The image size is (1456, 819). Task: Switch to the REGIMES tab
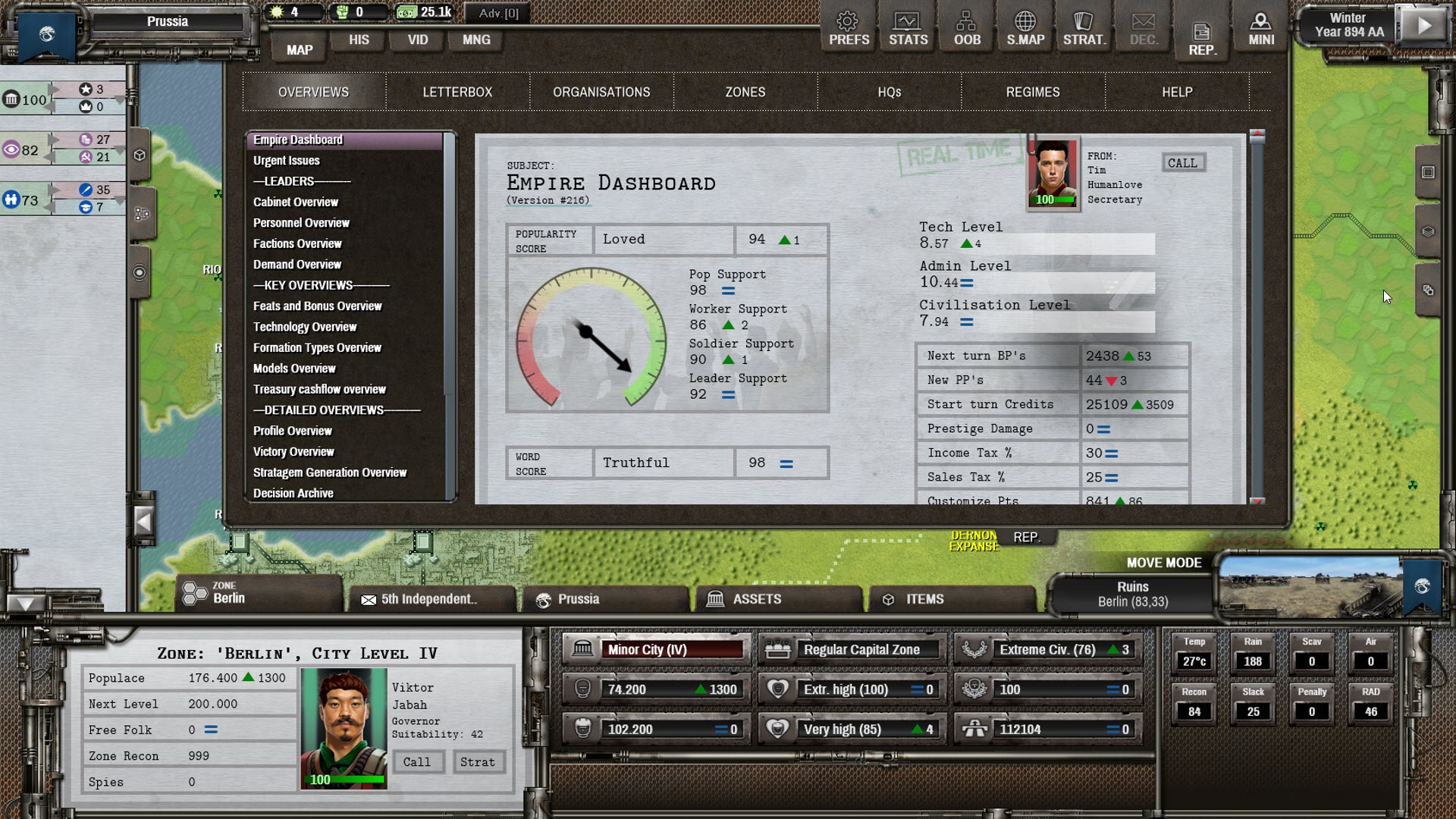click(x=1033, y=92)
